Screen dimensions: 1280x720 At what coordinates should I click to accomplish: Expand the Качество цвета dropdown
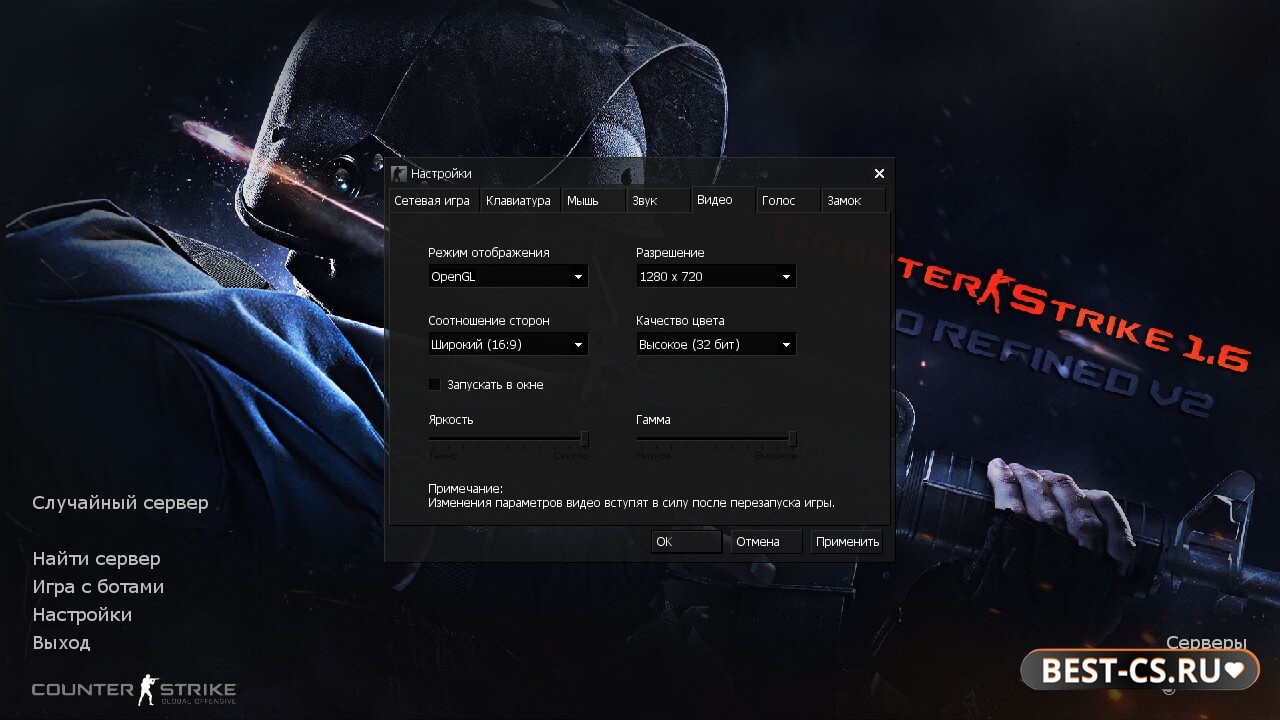click(x=716, y=345)
